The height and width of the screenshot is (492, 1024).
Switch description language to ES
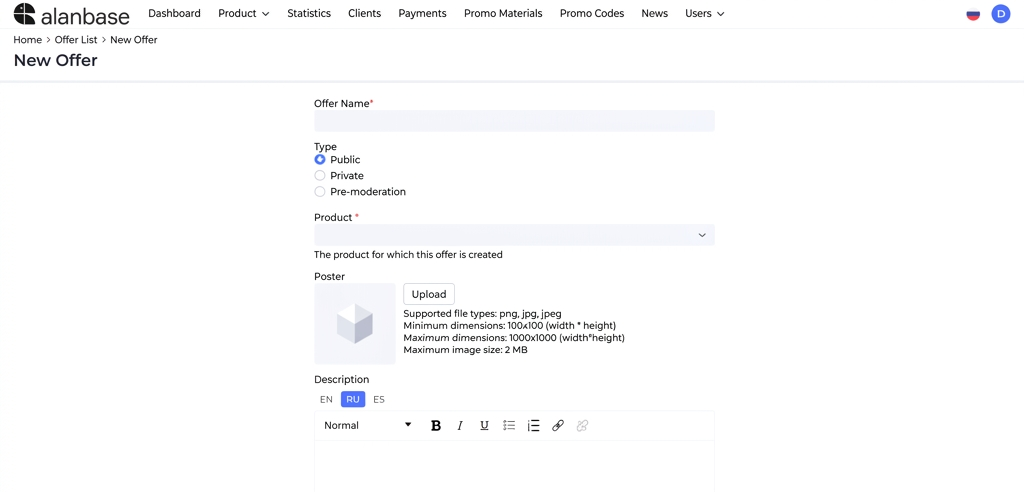(379, 399)
